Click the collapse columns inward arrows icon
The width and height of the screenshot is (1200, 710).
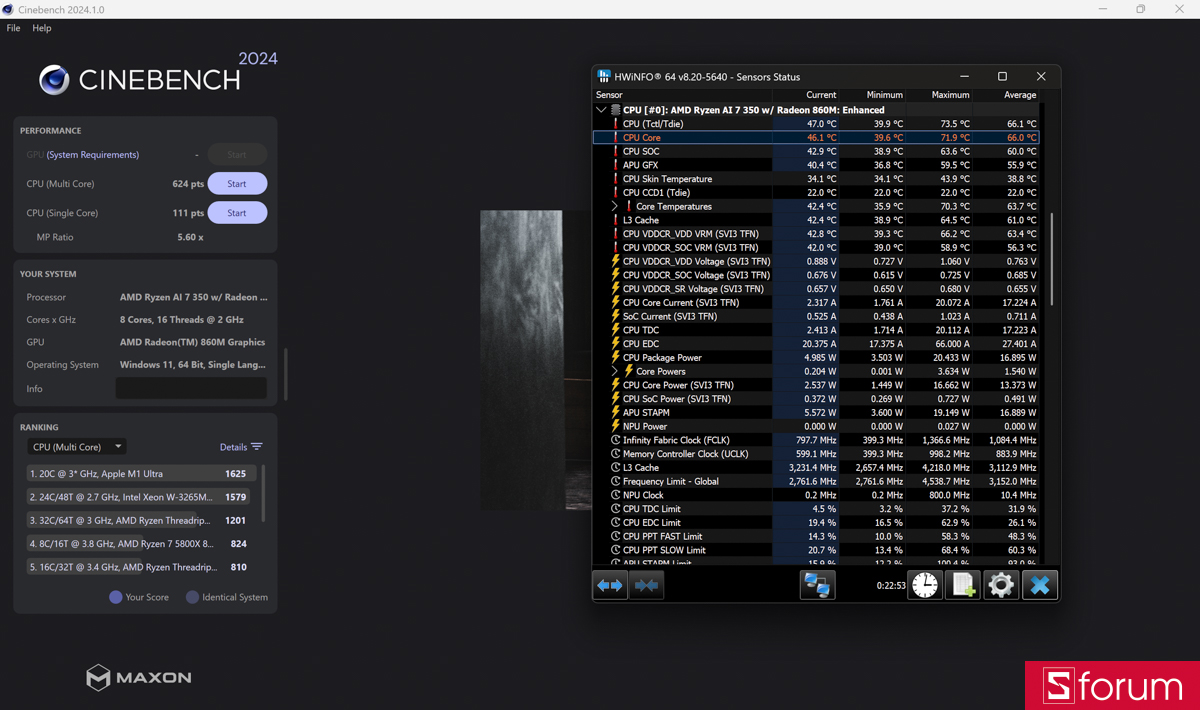(x=647, y=586)
